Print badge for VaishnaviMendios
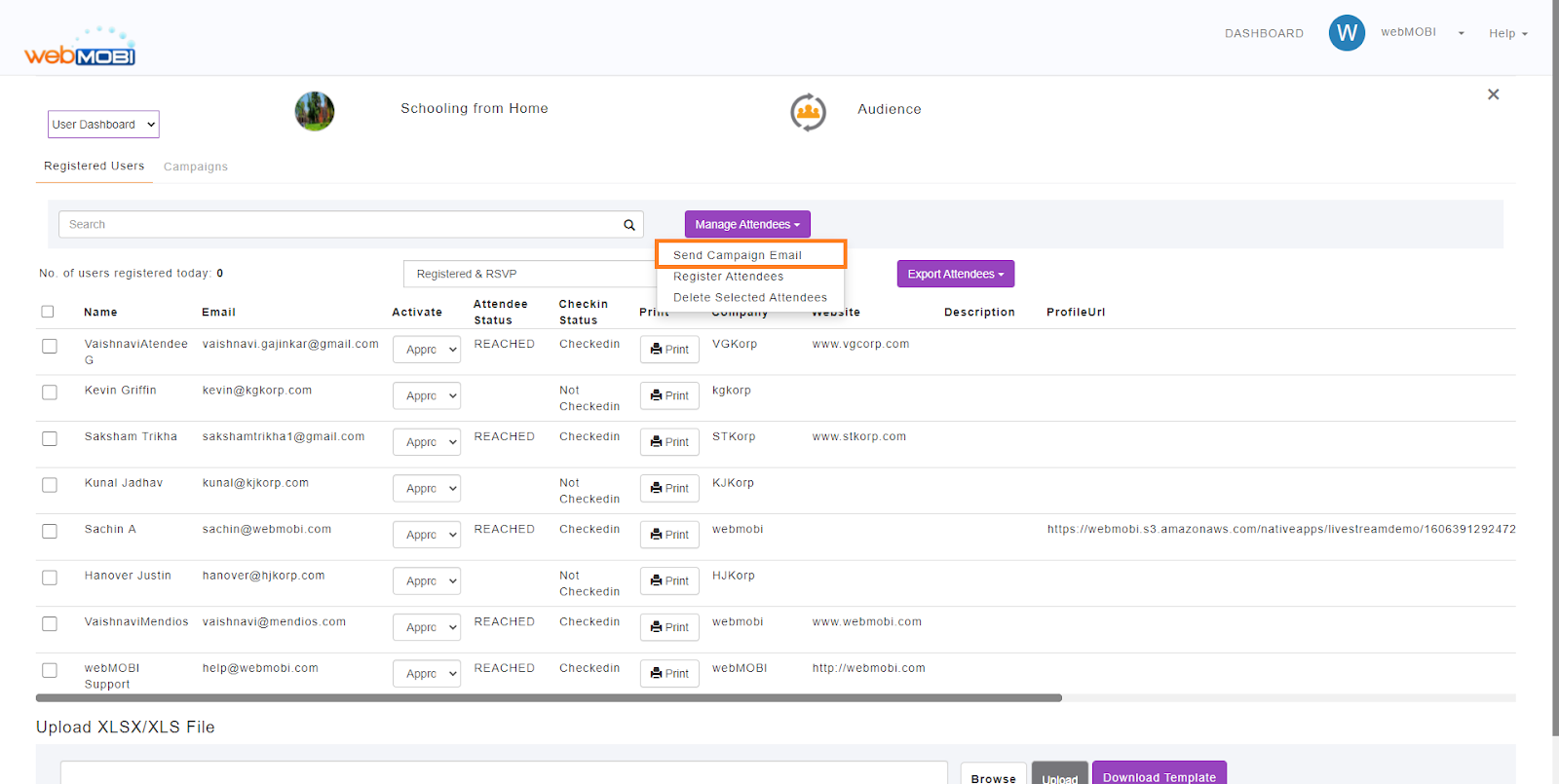 point(669,627)
